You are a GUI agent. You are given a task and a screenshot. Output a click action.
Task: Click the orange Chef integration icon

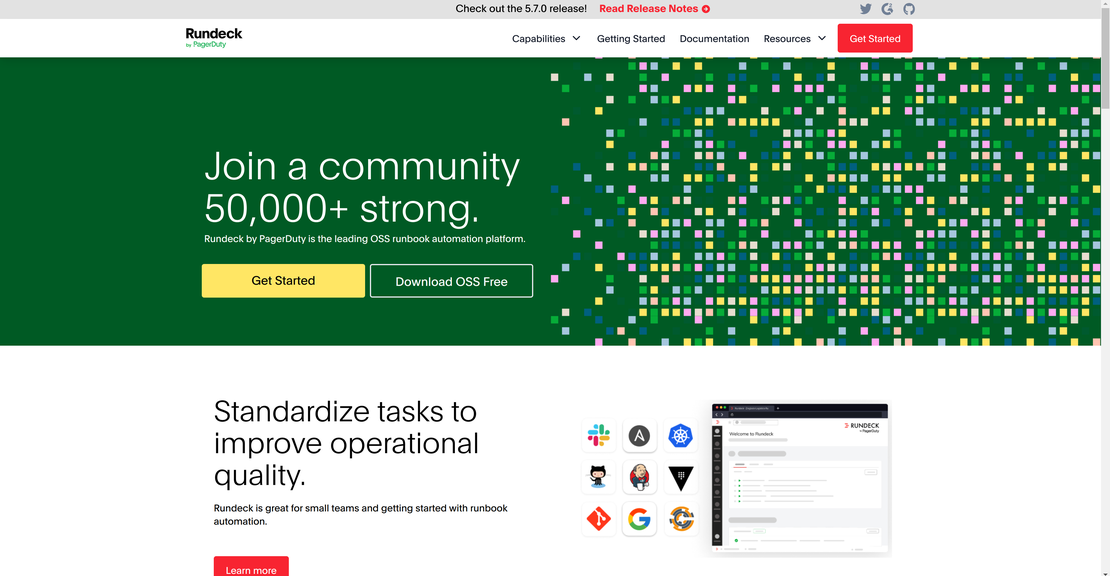pos(680,519)
